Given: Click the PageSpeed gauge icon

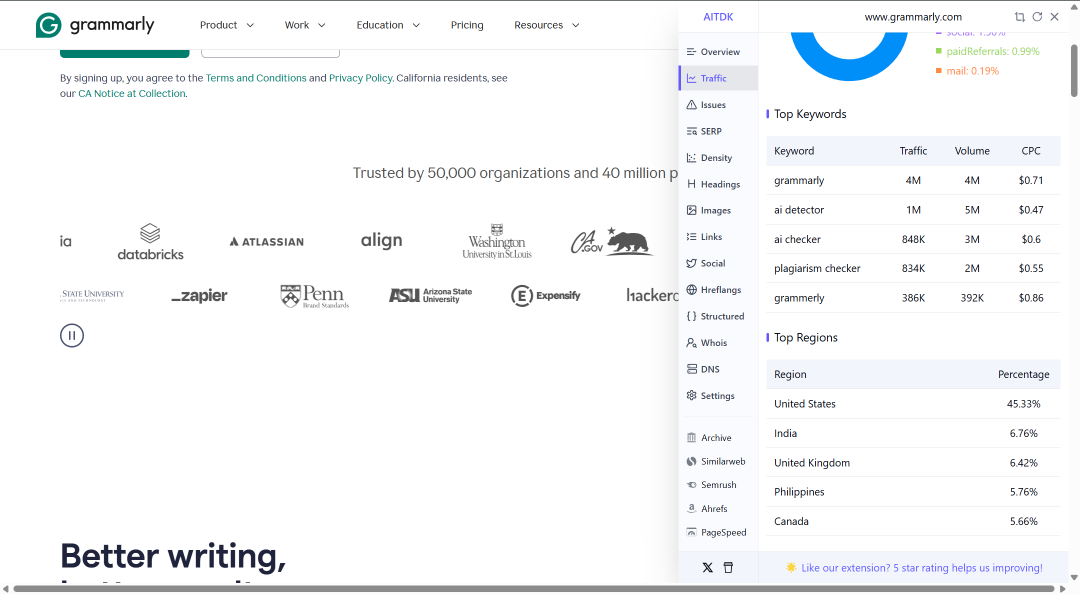Looking at the screenshot, I should coord(692,532).
